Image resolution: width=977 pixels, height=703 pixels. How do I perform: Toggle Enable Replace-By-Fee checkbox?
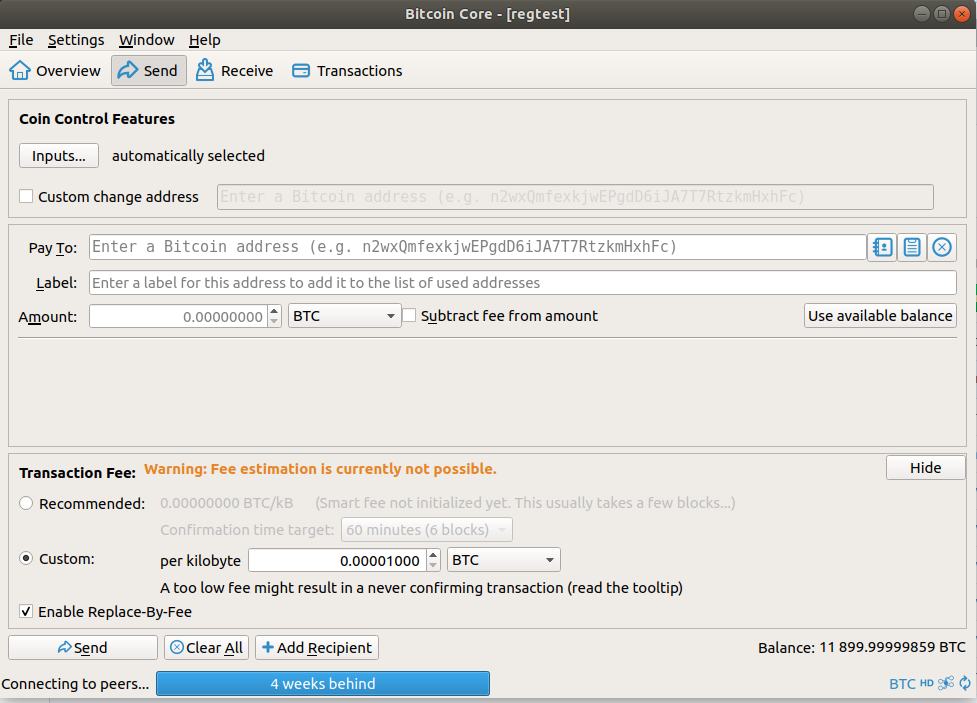pyautogui.click(x=26, y=611)
